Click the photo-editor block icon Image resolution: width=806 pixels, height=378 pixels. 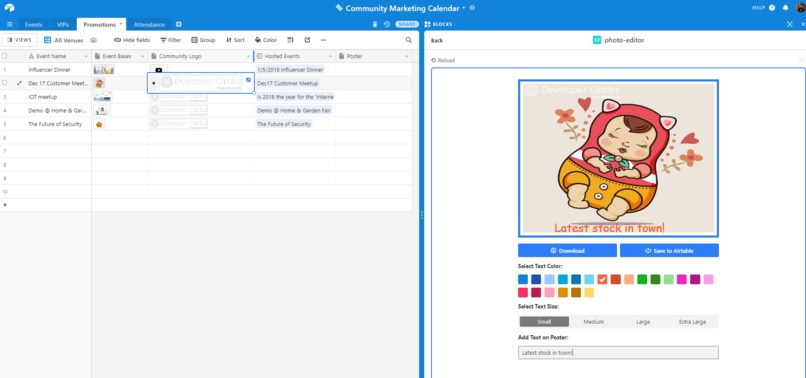(x=597, y=40)
